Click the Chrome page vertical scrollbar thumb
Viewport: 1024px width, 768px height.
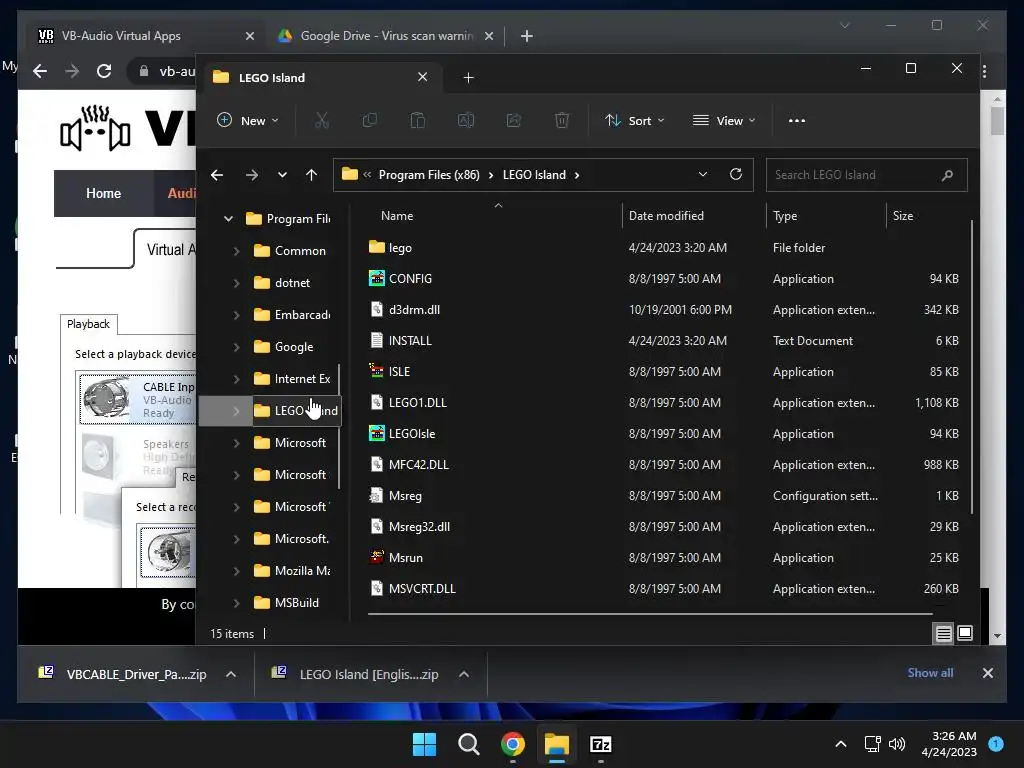tap(997, 121)
